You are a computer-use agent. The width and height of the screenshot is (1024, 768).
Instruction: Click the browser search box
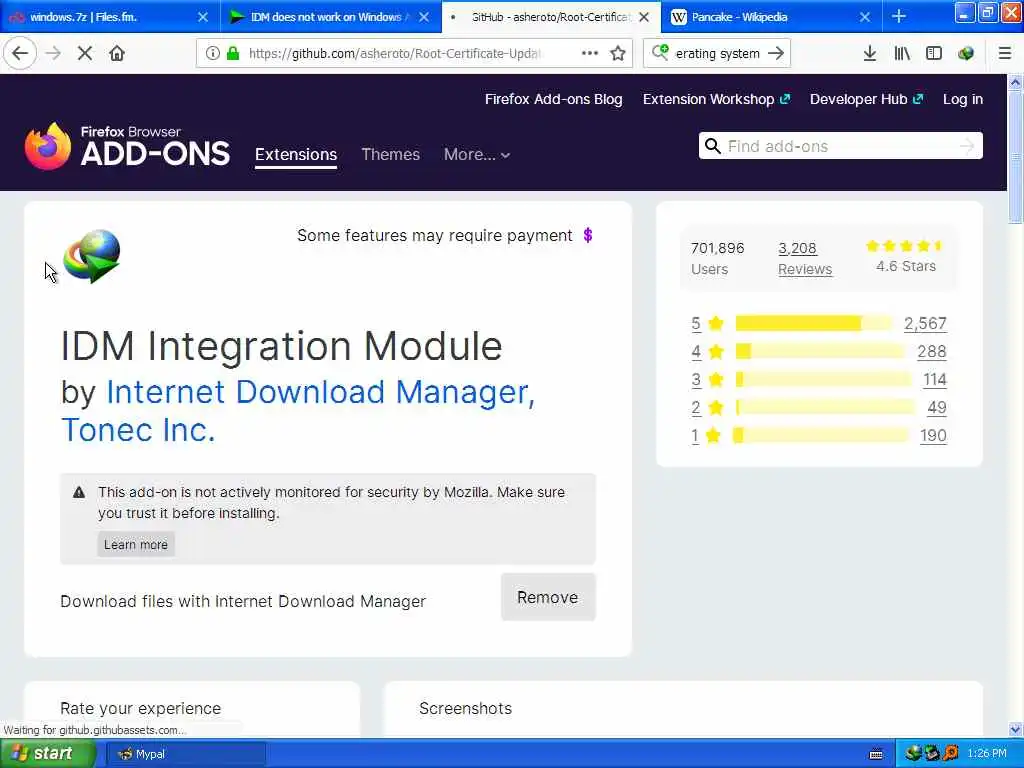[x=717, y=54]
